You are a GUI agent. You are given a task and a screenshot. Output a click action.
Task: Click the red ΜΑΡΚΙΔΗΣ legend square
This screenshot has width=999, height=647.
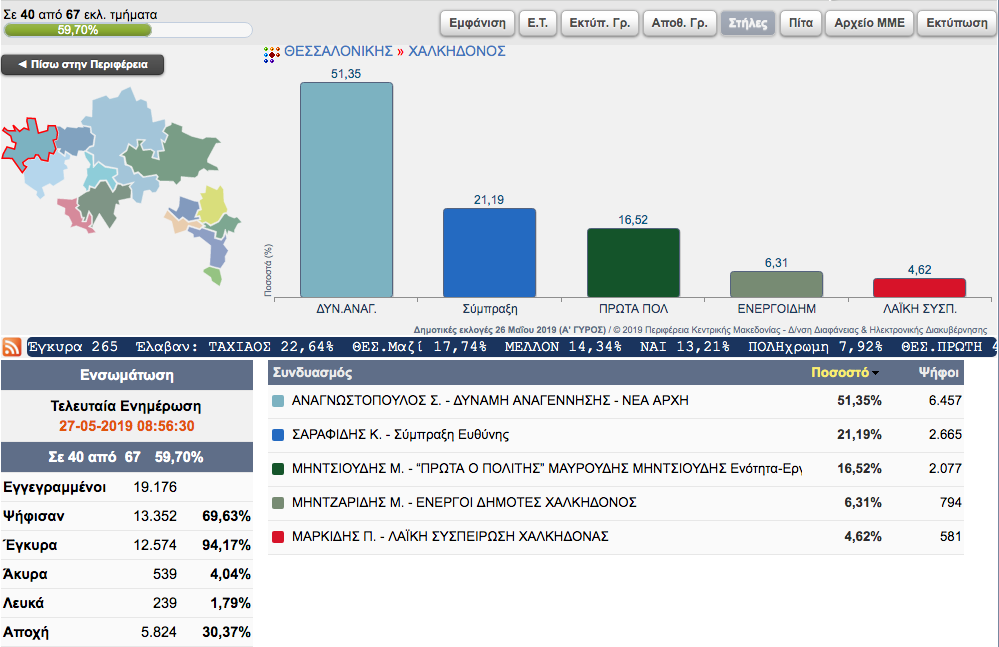280,537
